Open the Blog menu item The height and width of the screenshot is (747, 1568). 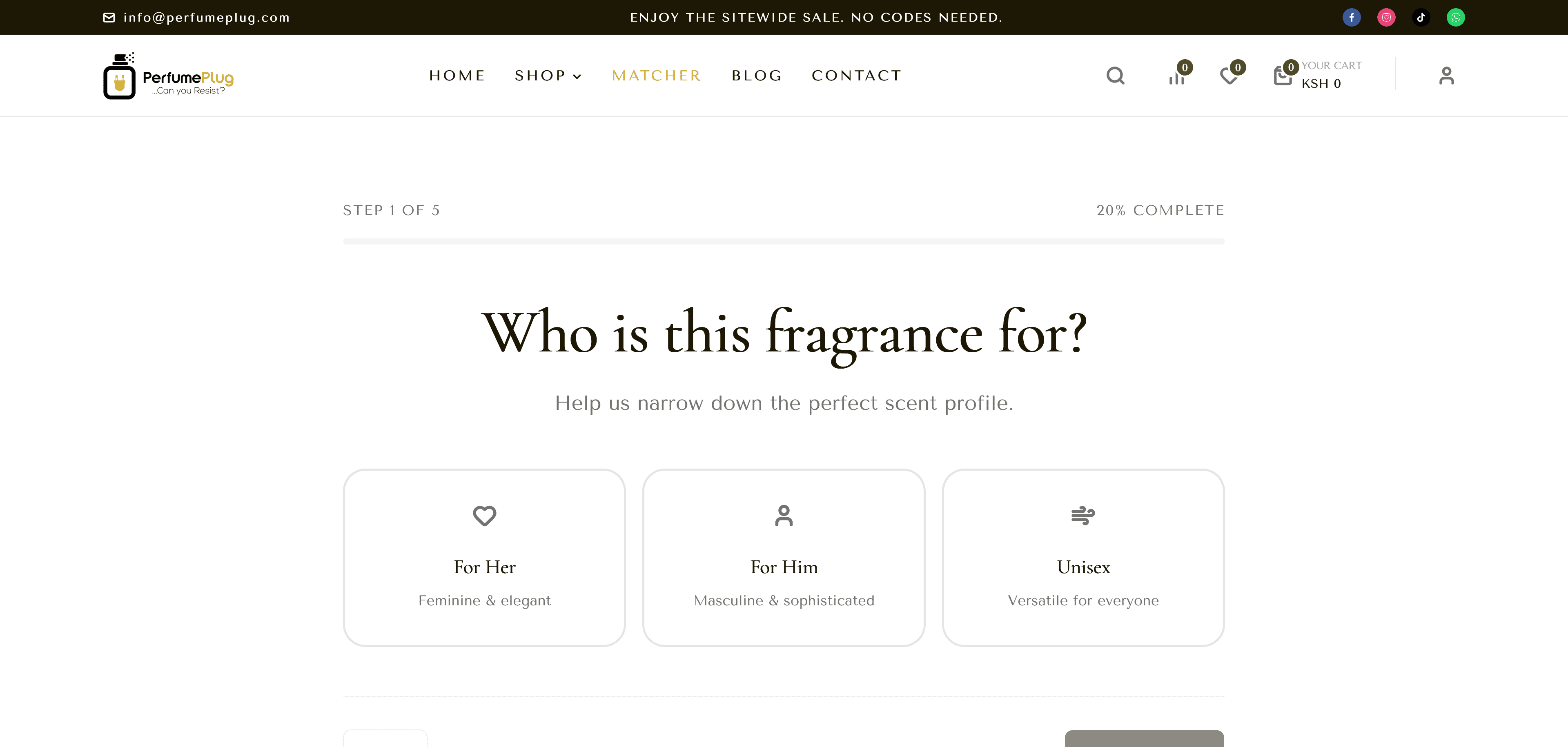click(x=757, y=76)
